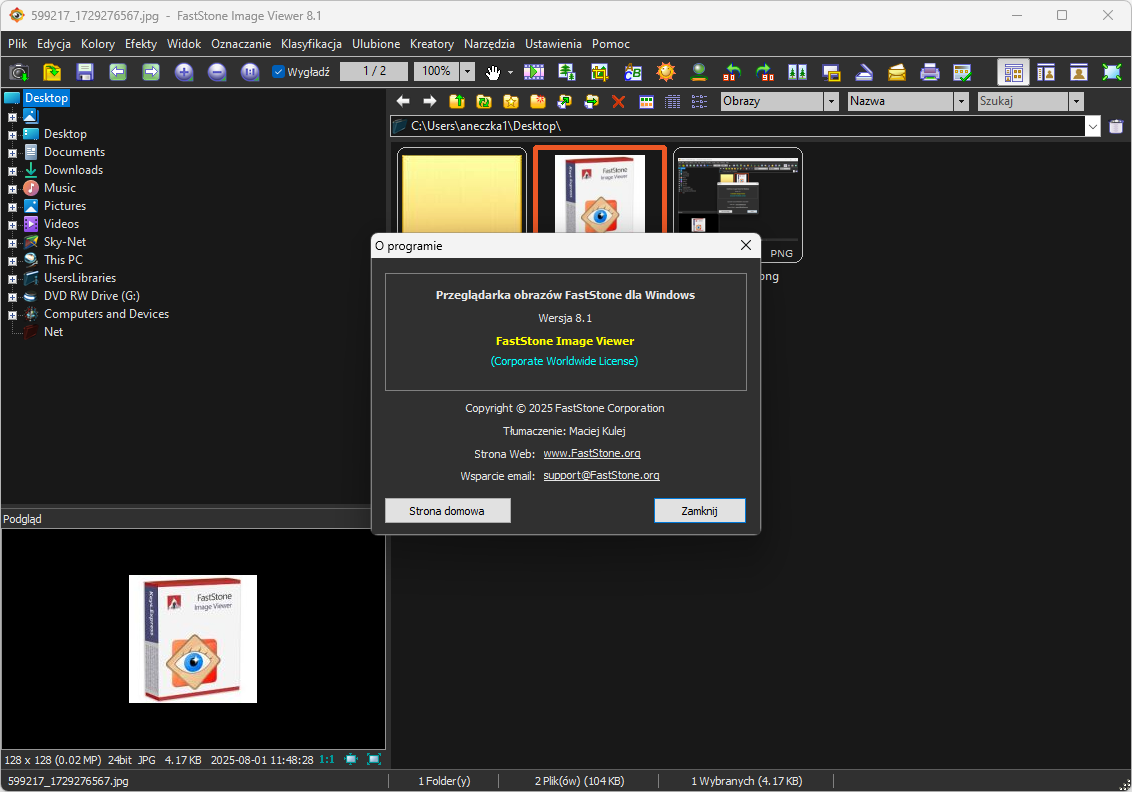The height and width of the screenshot is (792, 1132).
Task: Click the email envelope icon
Action: click(897, 72)
